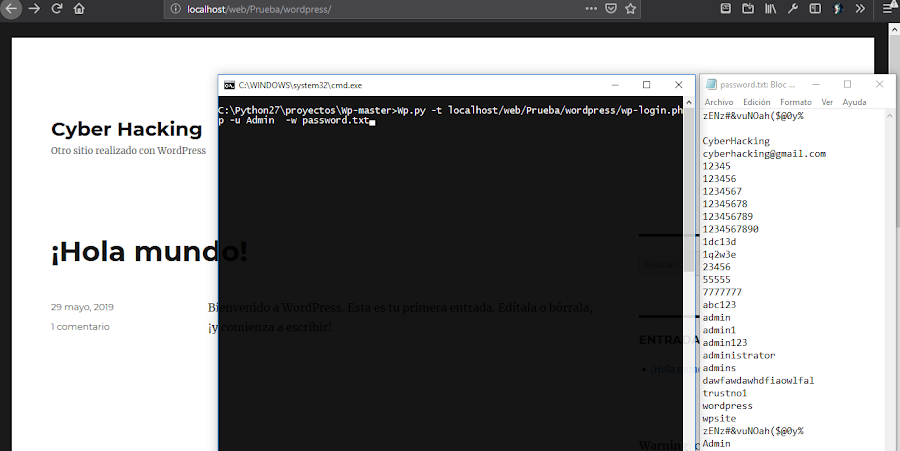
Task: Bookmark this page with star icon
Action: click(630, 9)
